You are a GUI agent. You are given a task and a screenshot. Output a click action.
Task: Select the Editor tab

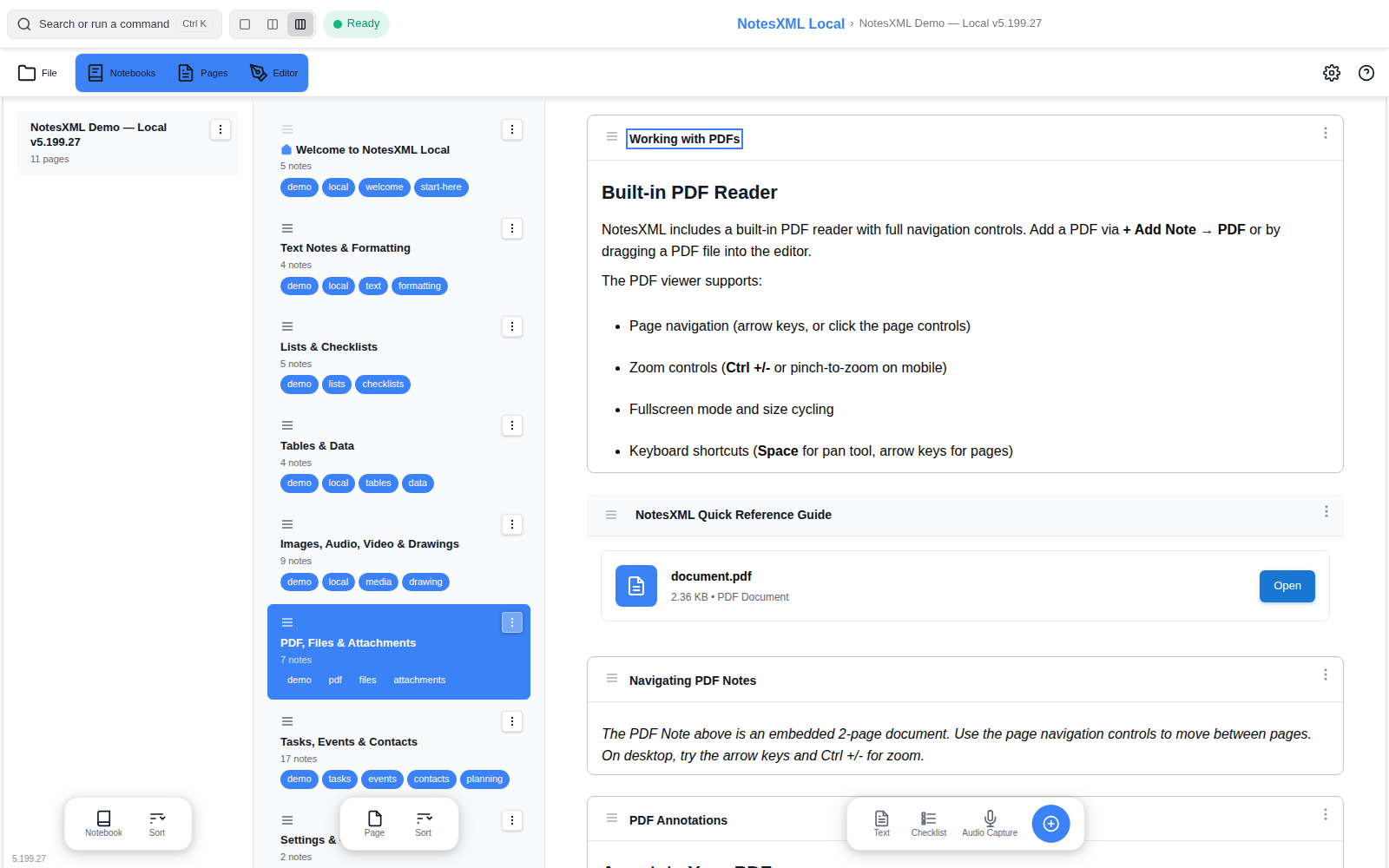tap(273, 73)
